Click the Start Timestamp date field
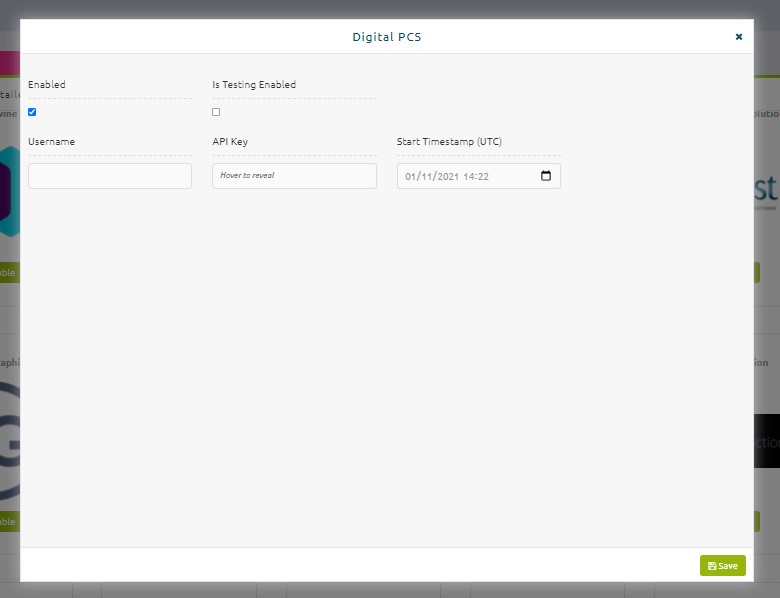Viewport: 780px width, 598px height. (x=479, y=176)
